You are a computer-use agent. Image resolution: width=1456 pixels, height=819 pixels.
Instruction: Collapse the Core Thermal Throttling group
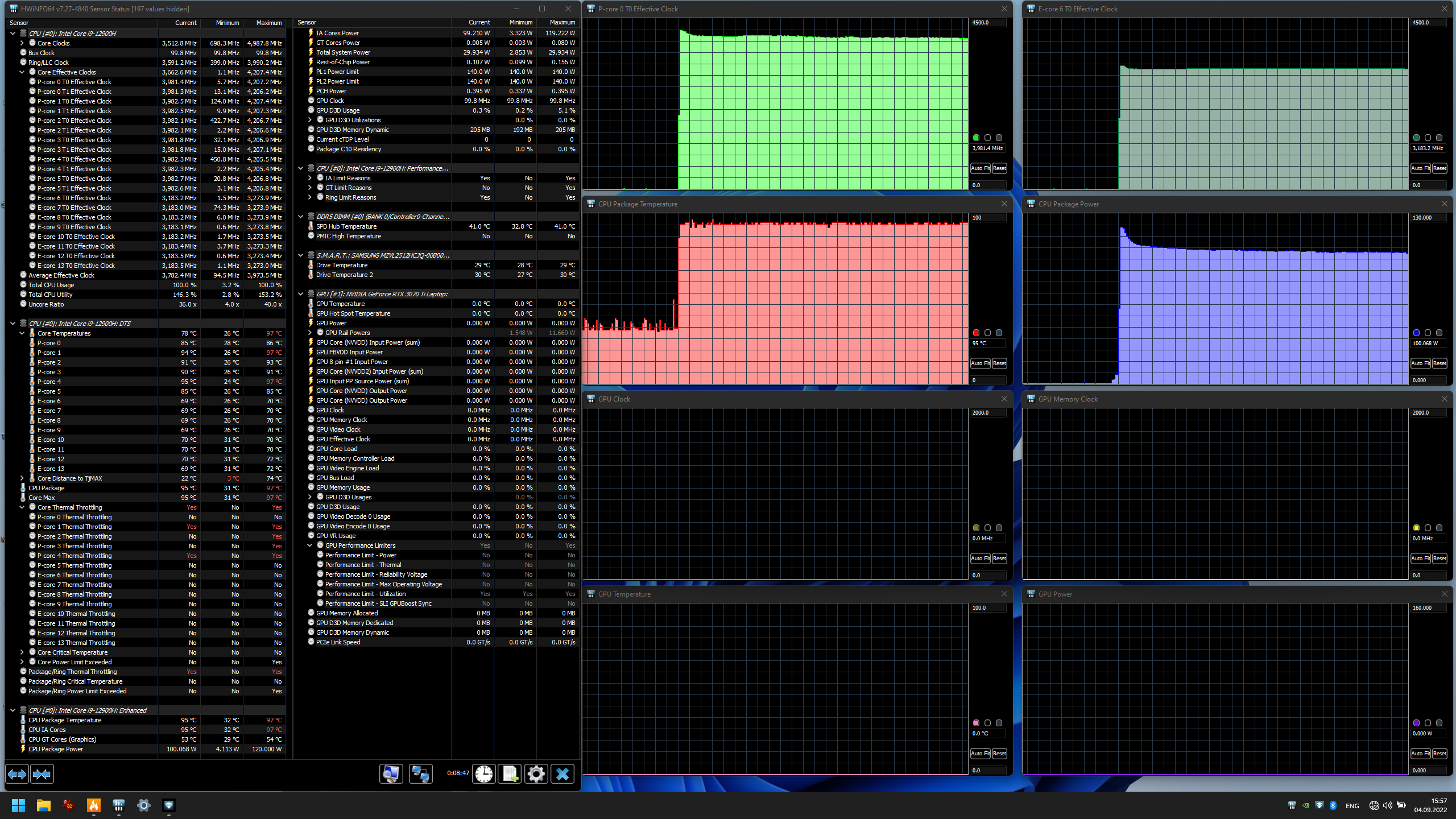(x=22, y=507)
